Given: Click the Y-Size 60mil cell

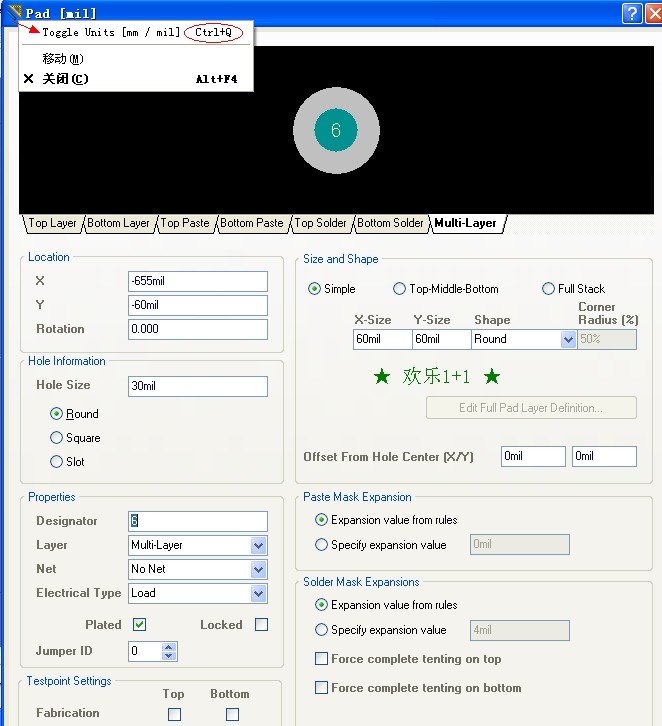Looking at the screenshot, I should click(x=442, y=339).
